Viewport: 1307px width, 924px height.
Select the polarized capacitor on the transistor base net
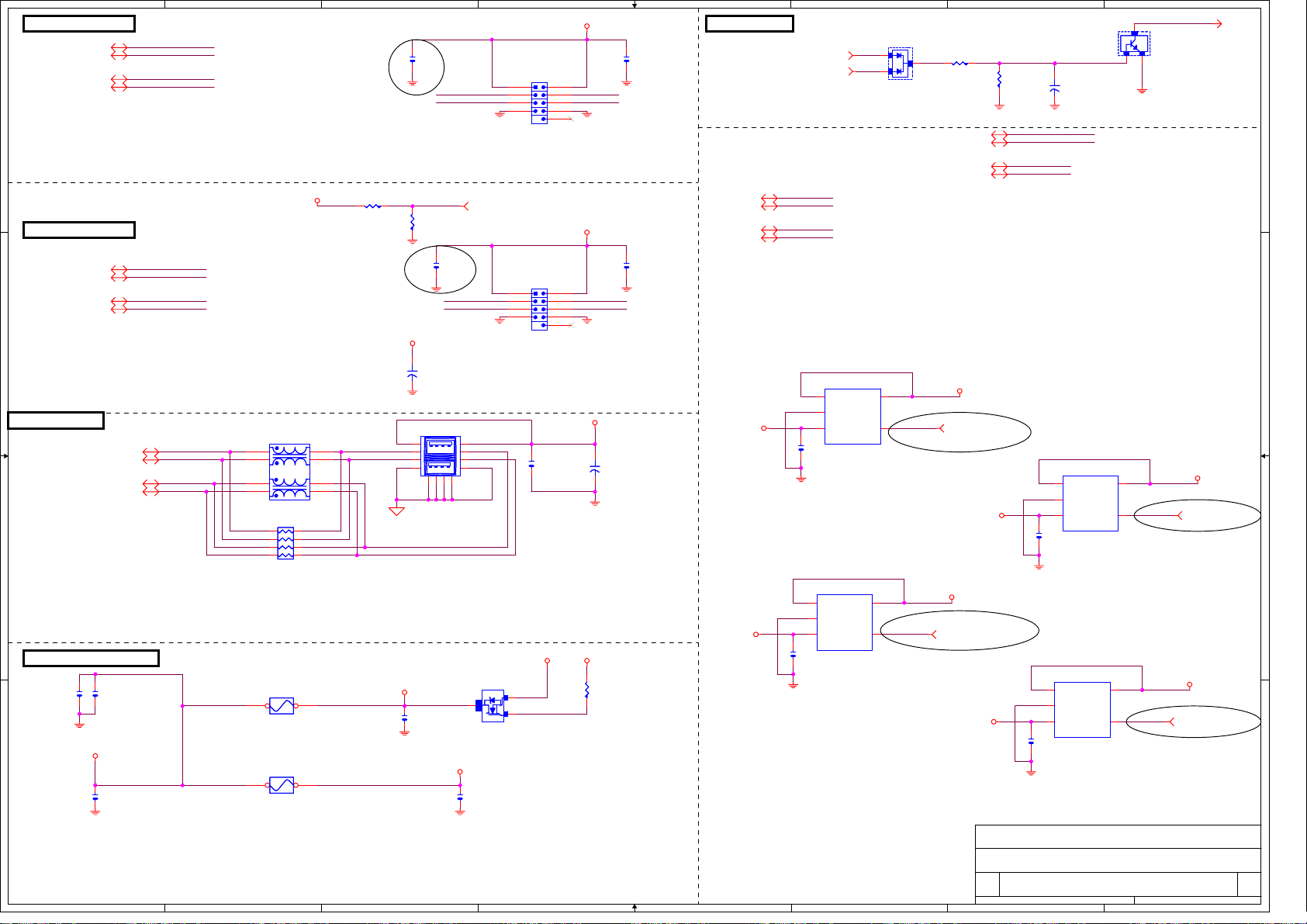(1055, 88)
